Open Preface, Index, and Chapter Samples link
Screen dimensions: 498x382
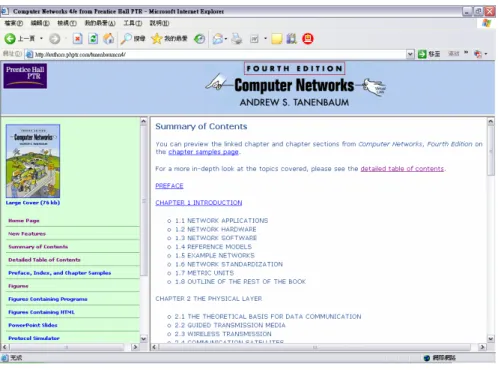tap(60, 273)
